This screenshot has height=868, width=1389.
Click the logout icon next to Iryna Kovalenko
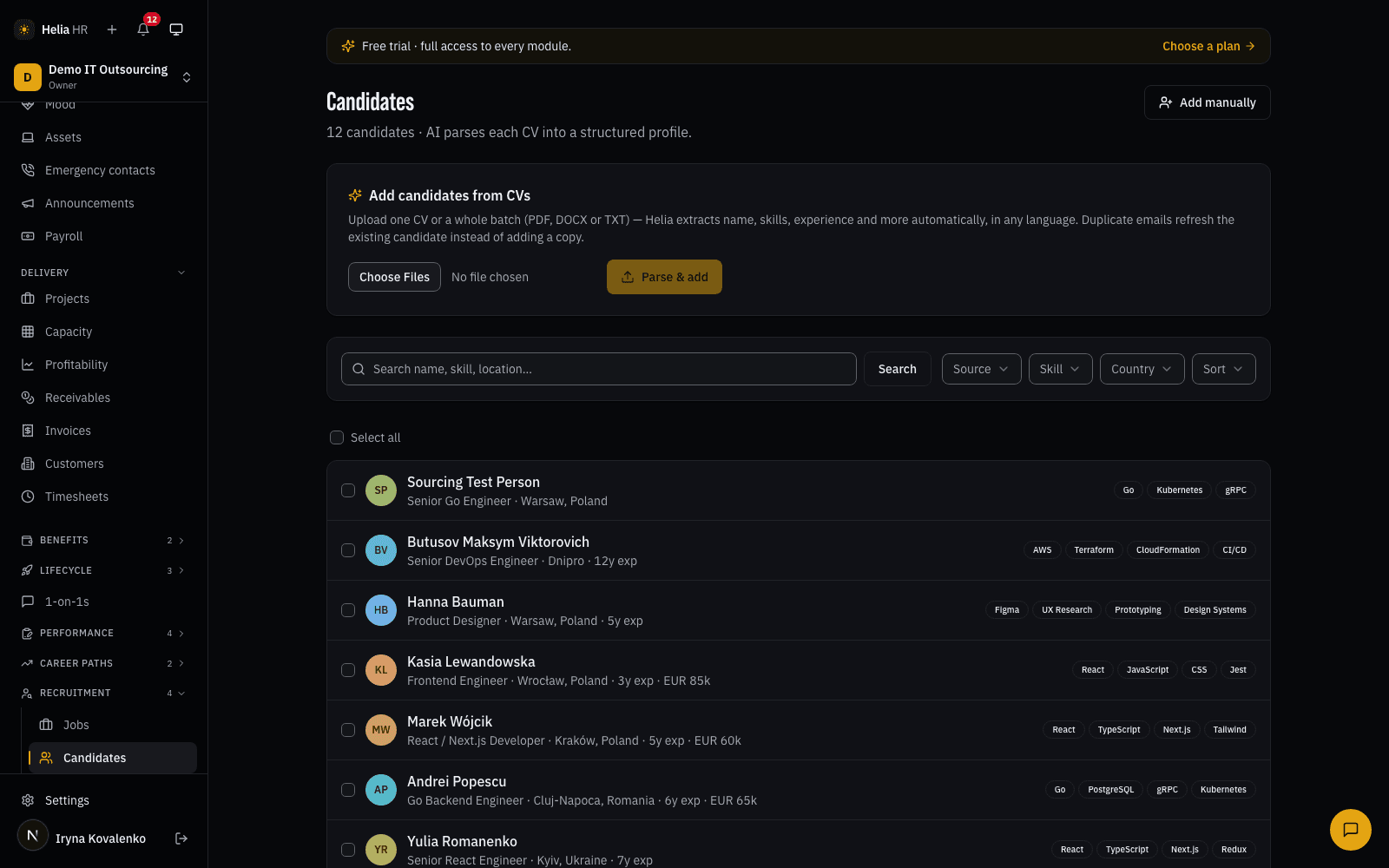181,838
